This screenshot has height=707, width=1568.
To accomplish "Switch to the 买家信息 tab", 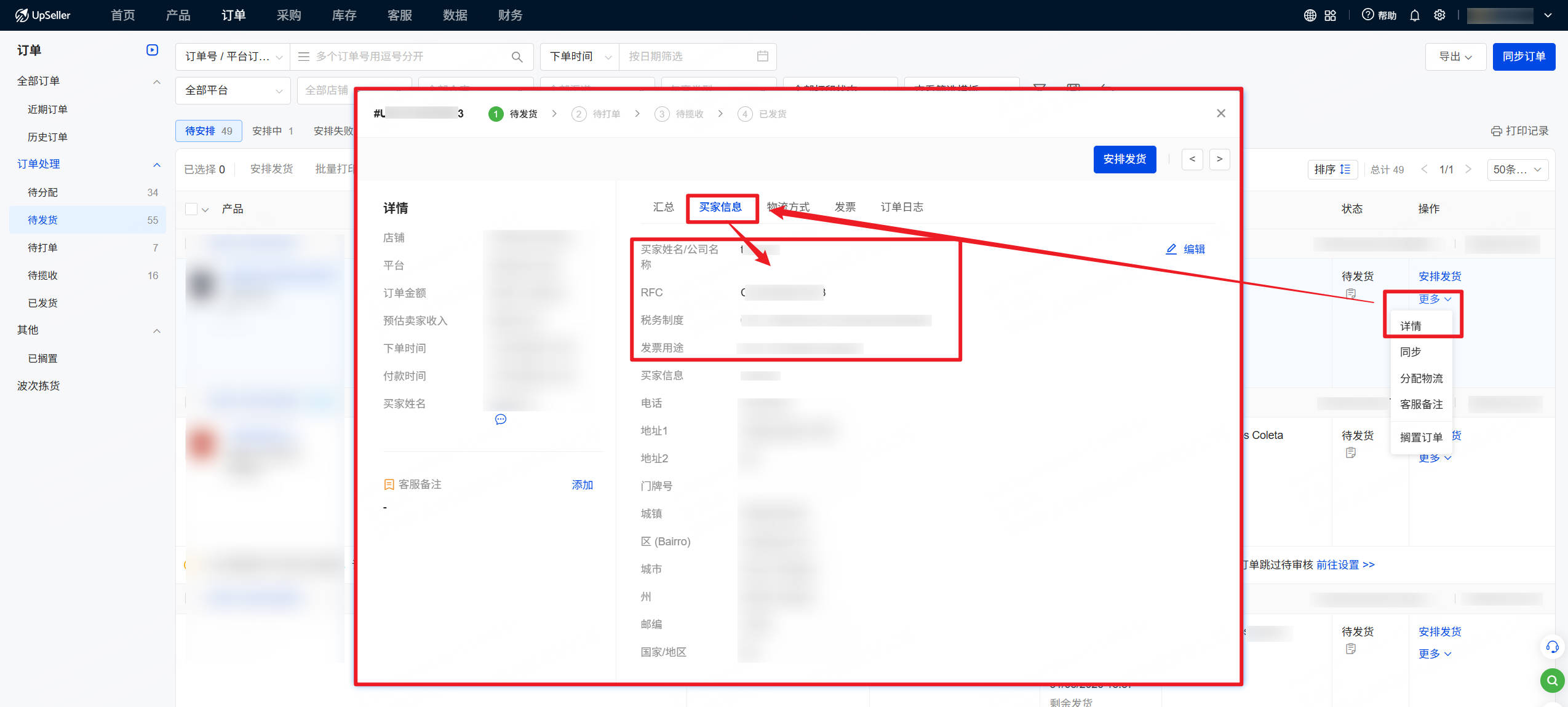I will click(720, 207).
